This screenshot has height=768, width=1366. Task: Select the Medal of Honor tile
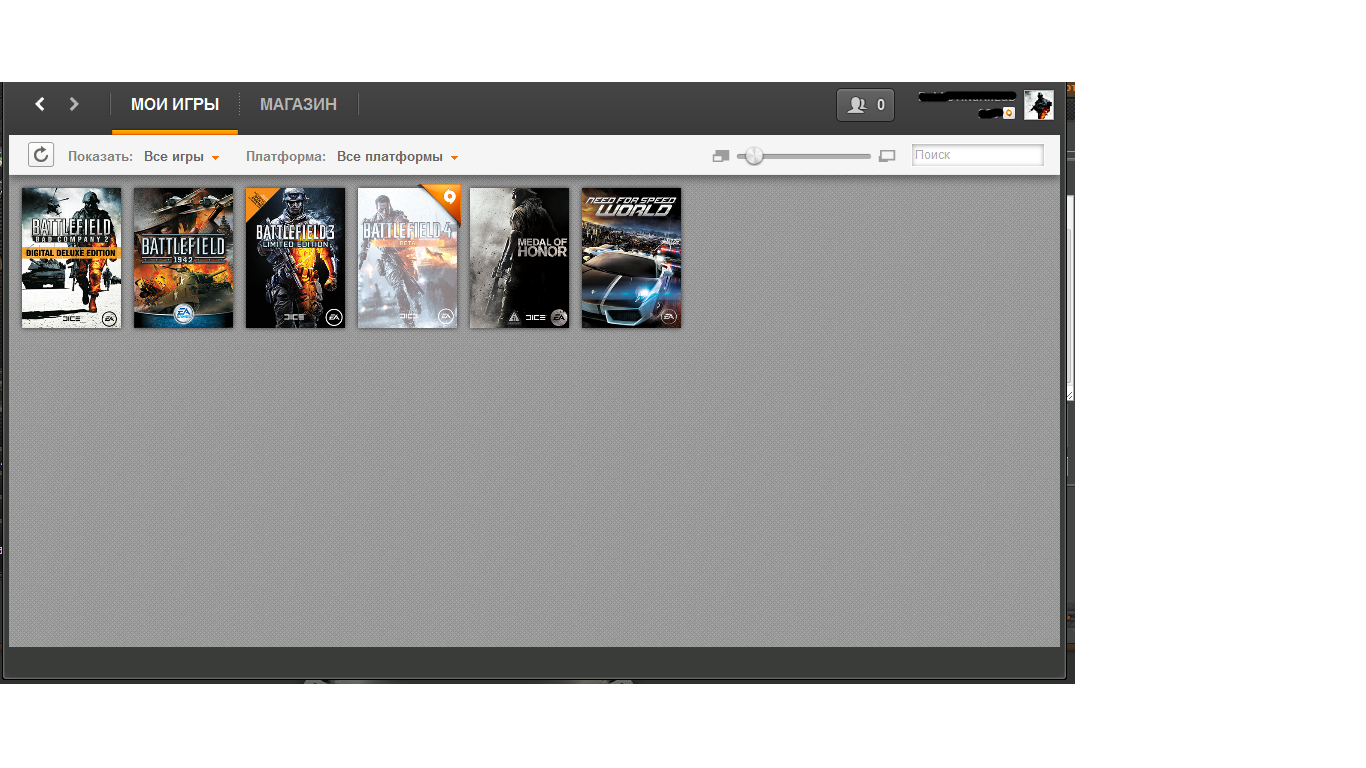520,258
